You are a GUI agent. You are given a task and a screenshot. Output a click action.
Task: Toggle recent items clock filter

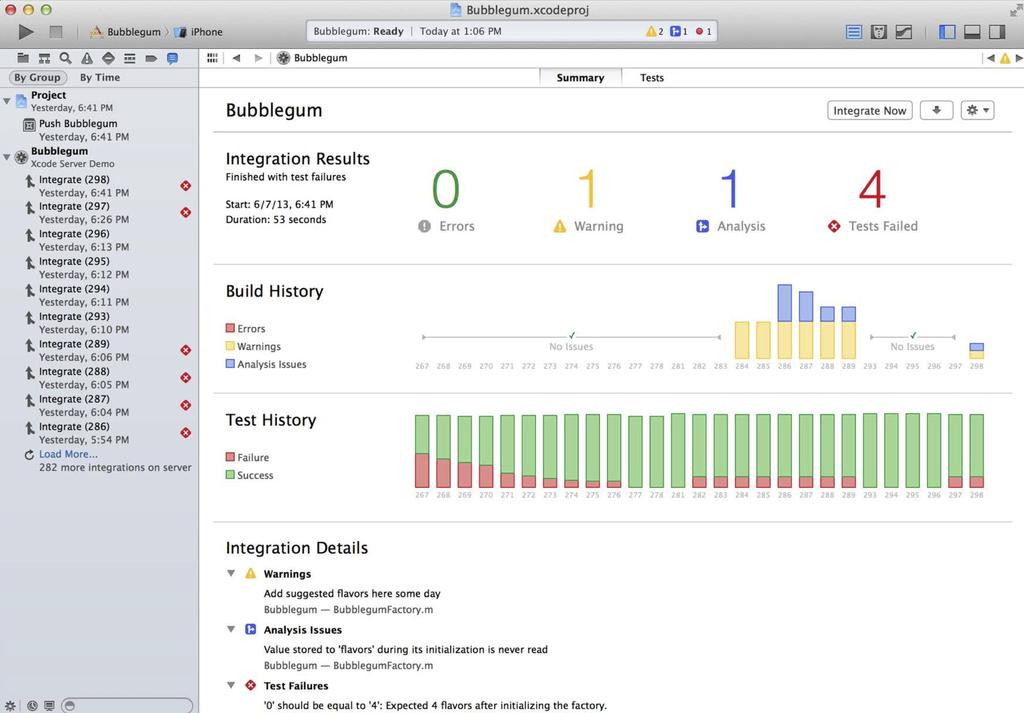(32, 706)
